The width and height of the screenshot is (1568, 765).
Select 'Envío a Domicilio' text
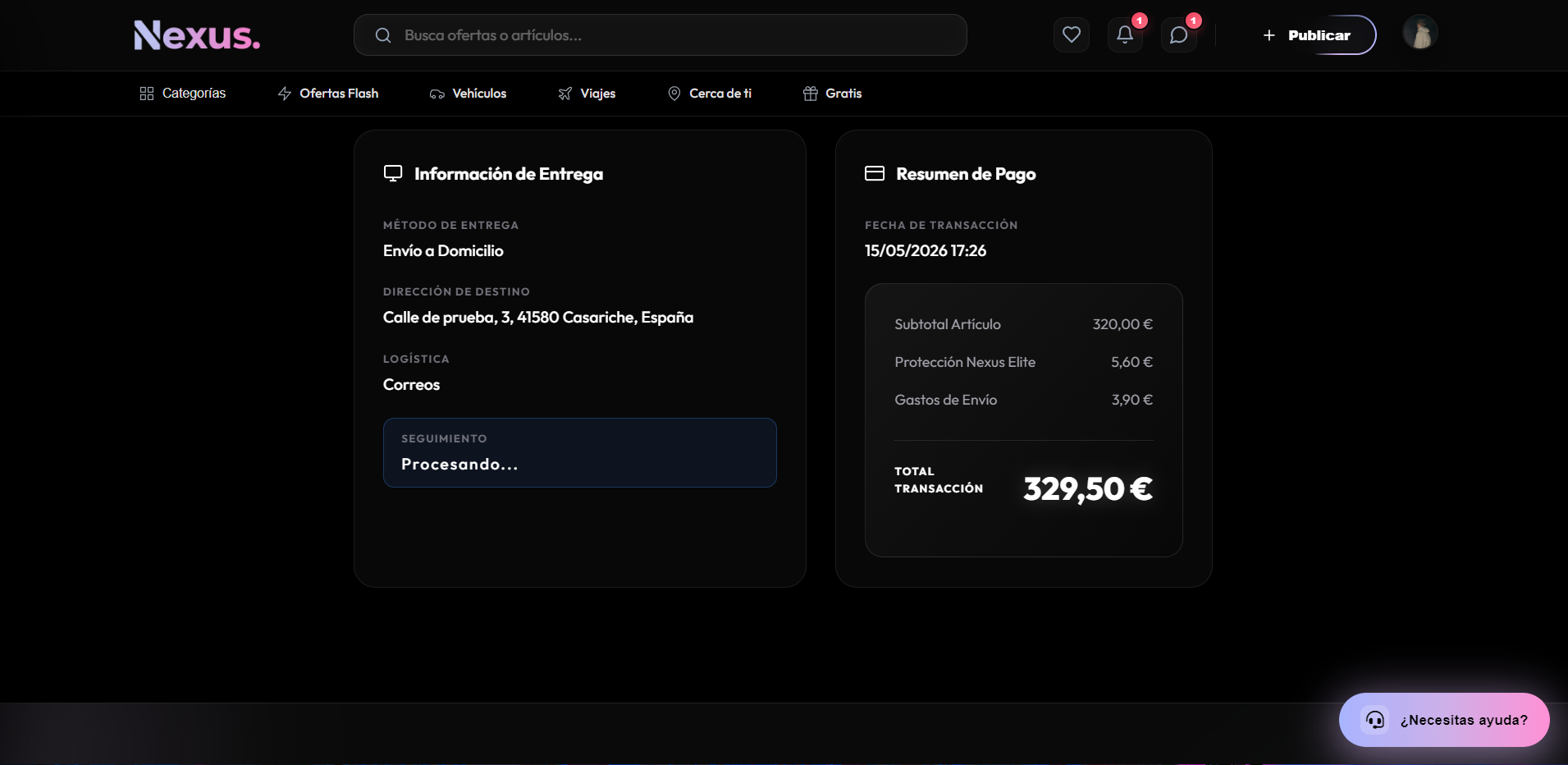(x=443, y=250)
